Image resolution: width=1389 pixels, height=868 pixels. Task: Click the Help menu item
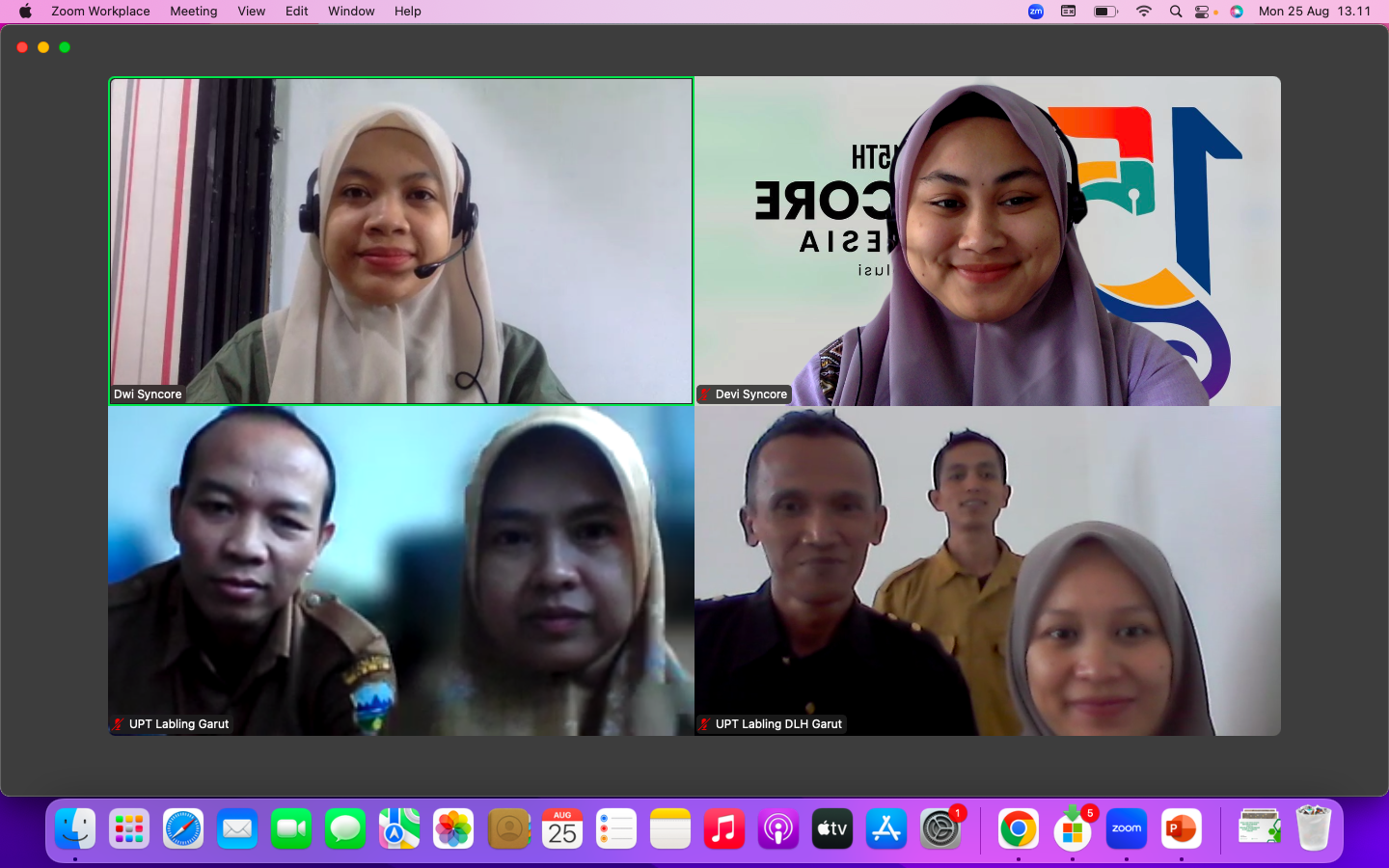tap(407, 12)
